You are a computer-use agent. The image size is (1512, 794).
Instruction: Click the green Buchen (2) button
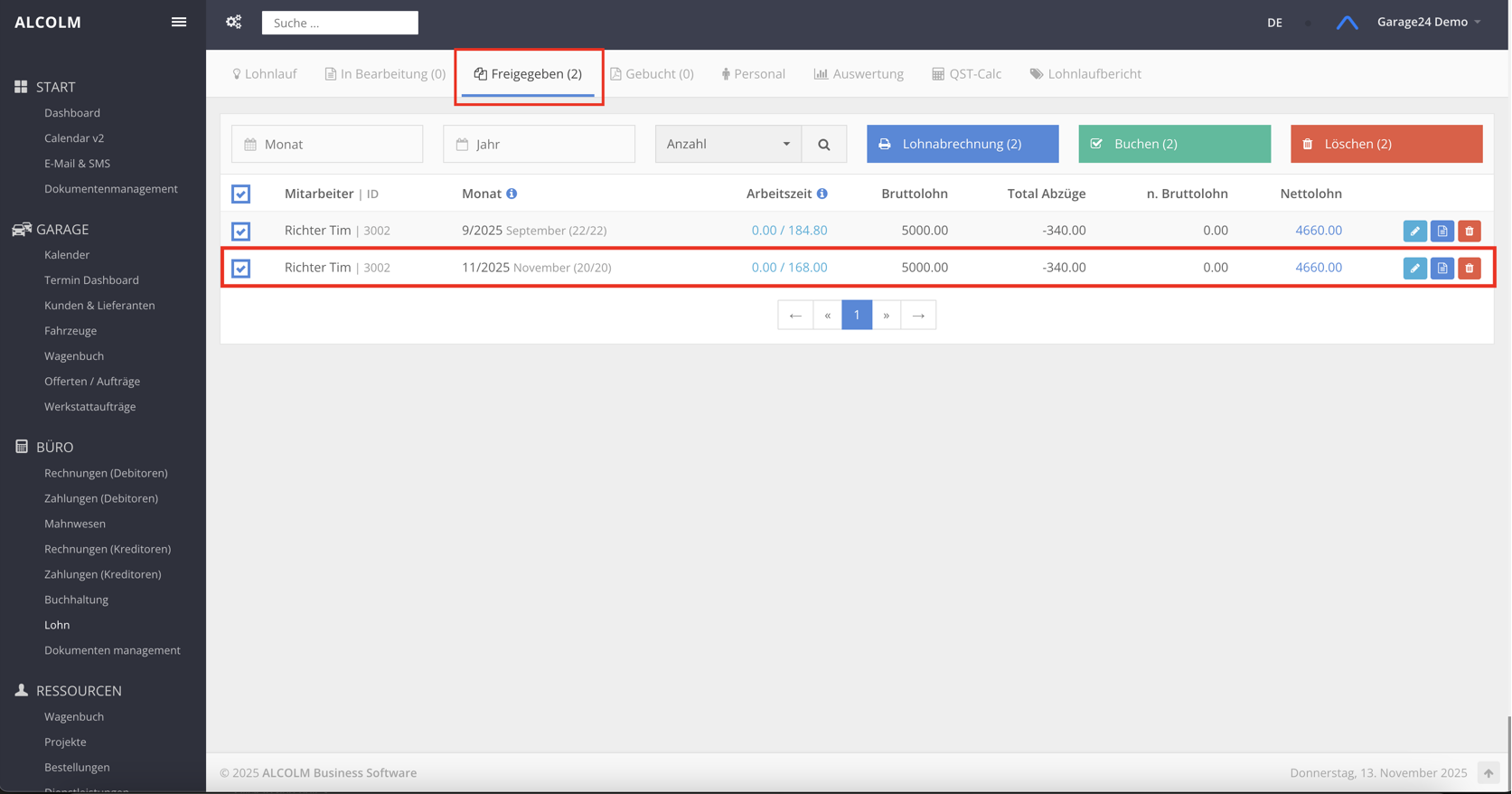(x=1174, y=144)
